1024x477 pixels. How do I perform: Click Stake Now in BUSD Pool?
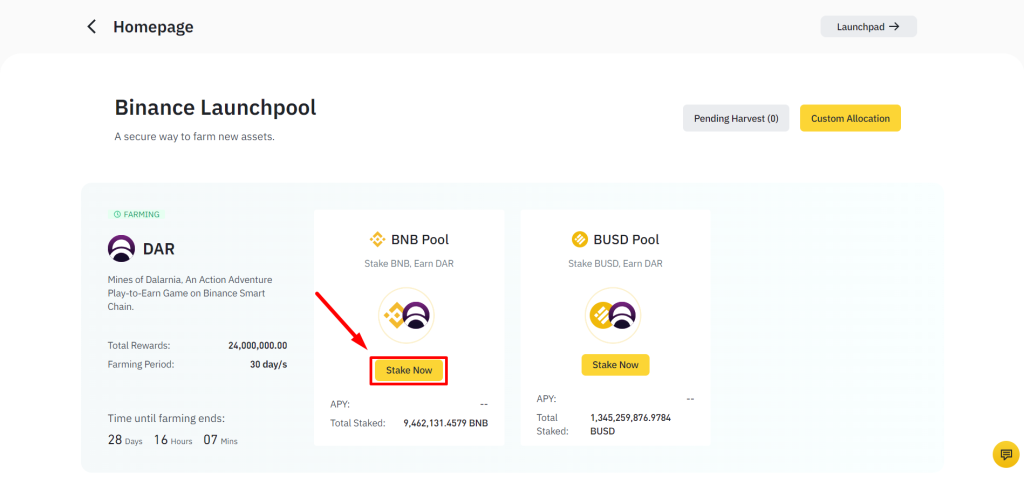(x=615, y=365)
